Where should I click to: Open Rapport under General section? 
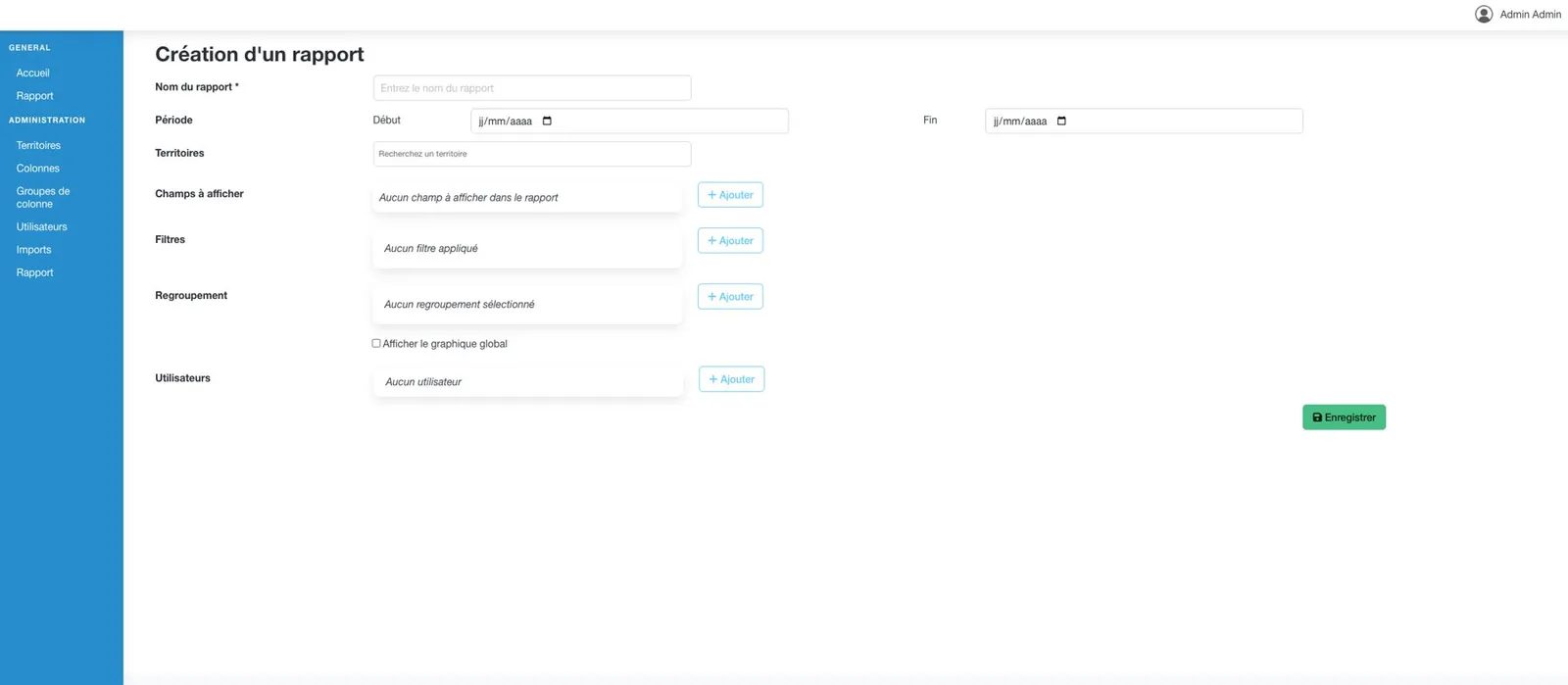point(34,96)
